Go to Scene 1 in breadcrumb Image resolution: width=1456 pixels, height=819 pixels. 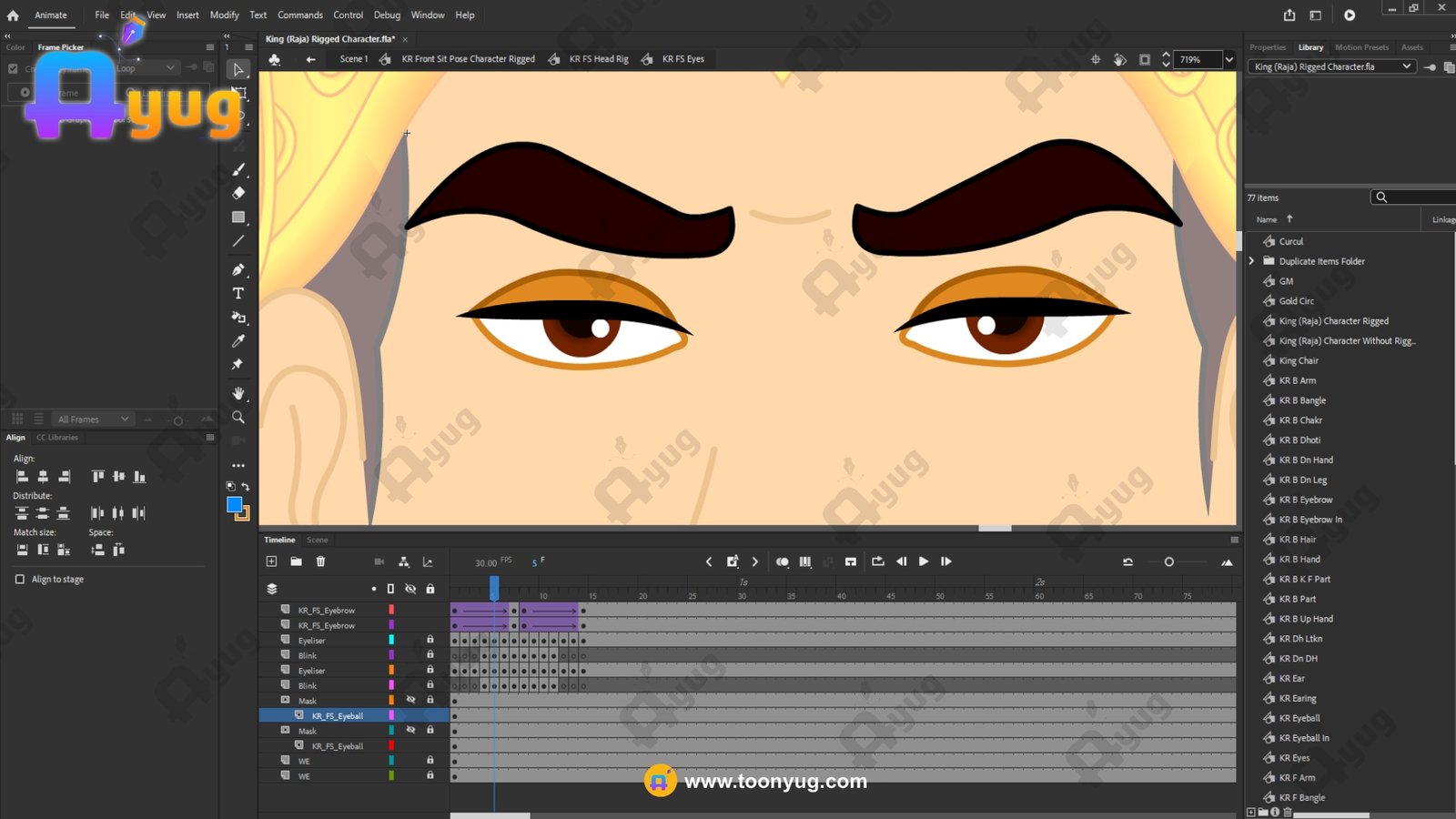point(353,59)
